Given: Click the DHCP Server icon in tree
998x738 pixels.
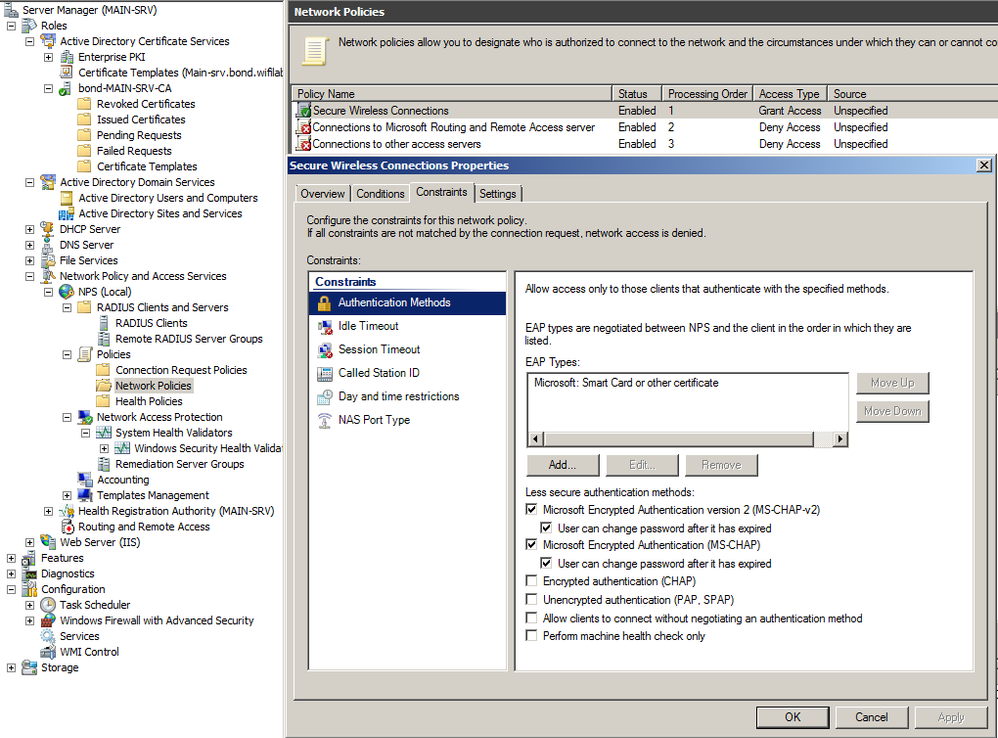Looking at the screenshot, I should click(47, 229).
